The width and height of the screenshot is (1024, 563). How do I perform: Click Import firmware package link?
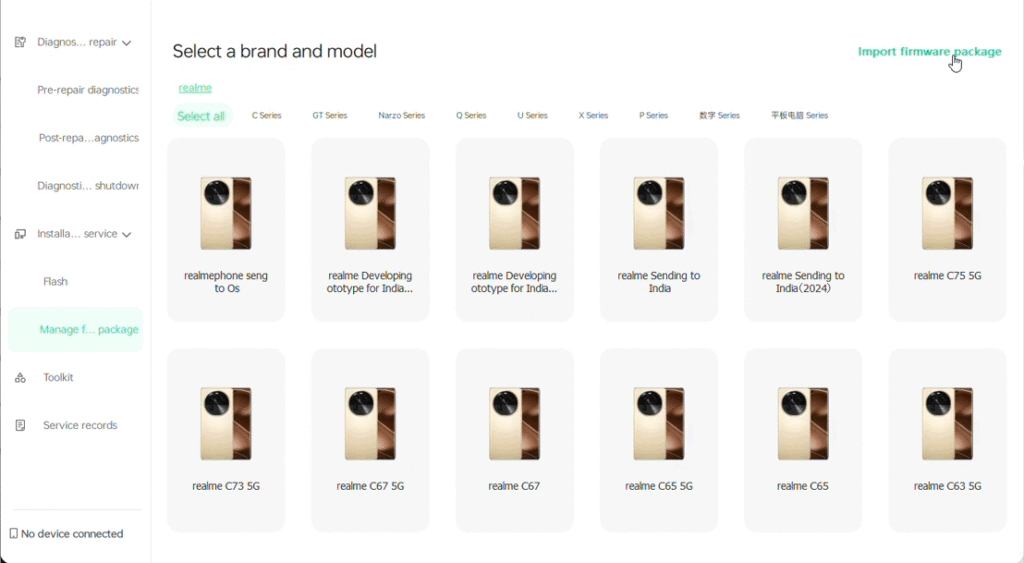(x=929, y=52)
